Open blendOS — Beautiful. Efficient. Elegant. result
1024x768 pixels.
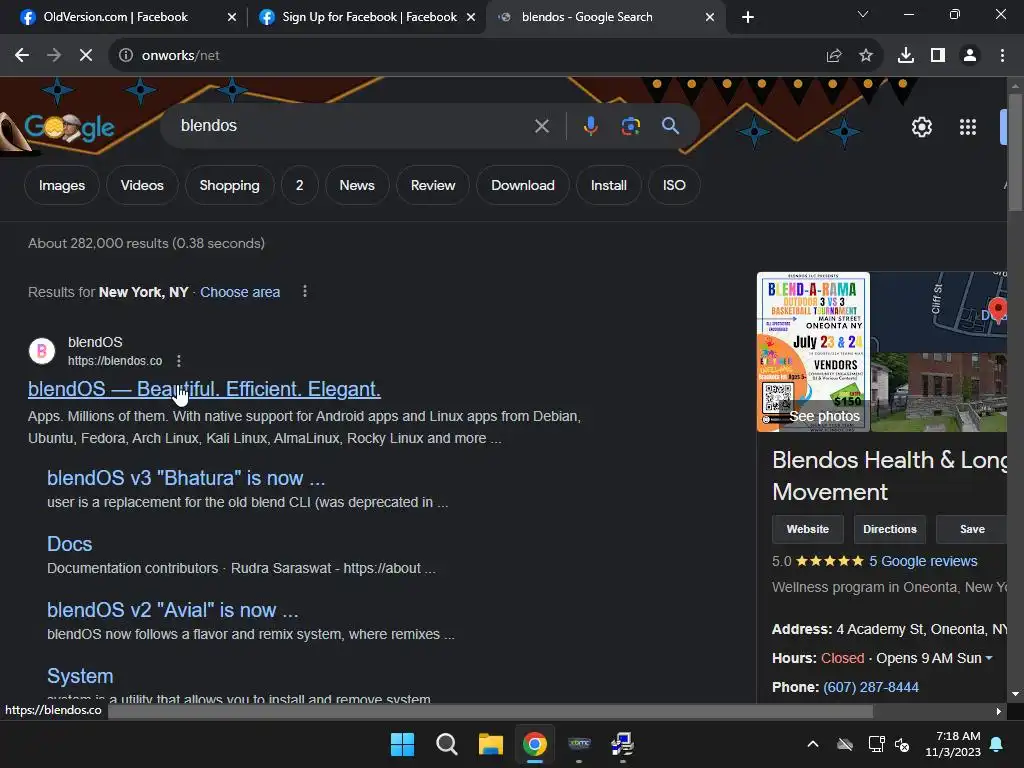(x=204, y=389)
